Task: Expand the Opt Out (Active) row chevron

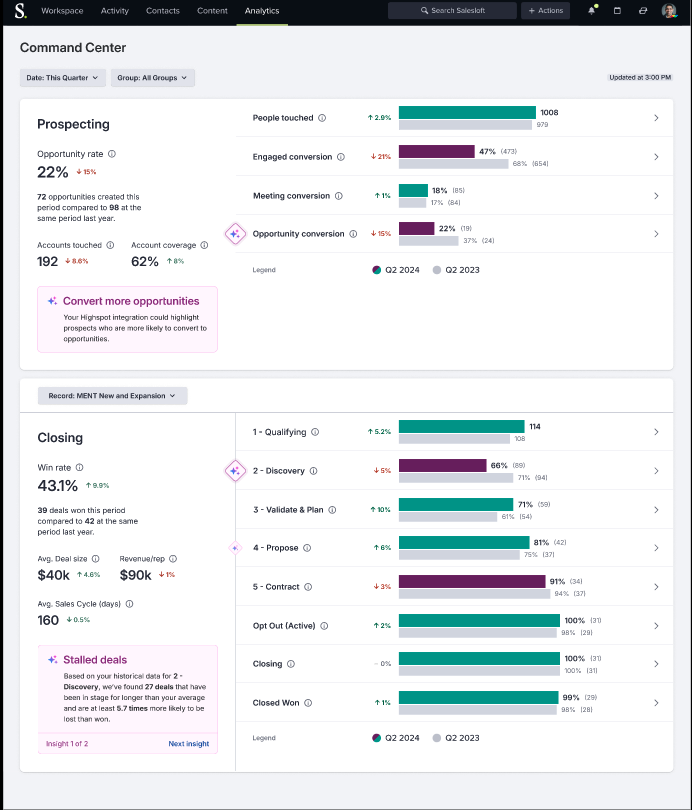Action: [x=656, y=626]
